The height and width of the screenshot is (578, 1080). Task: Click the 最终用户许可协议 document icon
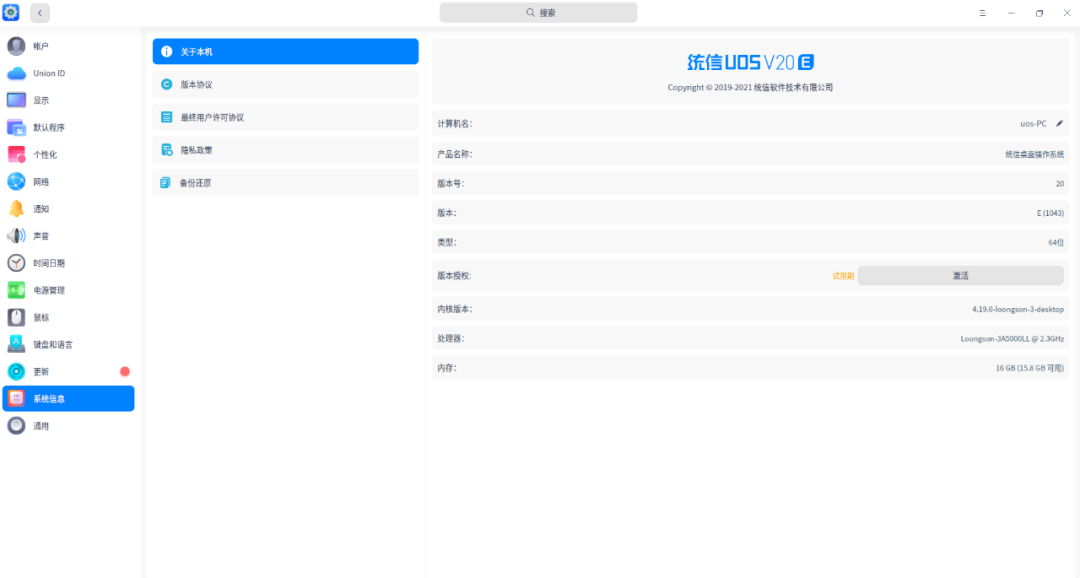[166, 117]
